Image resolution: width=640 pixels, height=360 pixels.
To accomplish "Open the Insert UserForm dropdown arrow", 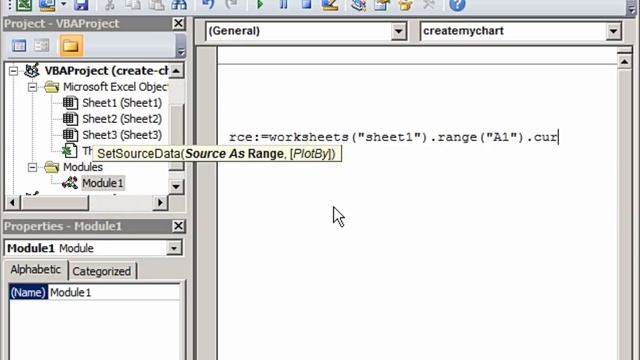I will (63, 5).
